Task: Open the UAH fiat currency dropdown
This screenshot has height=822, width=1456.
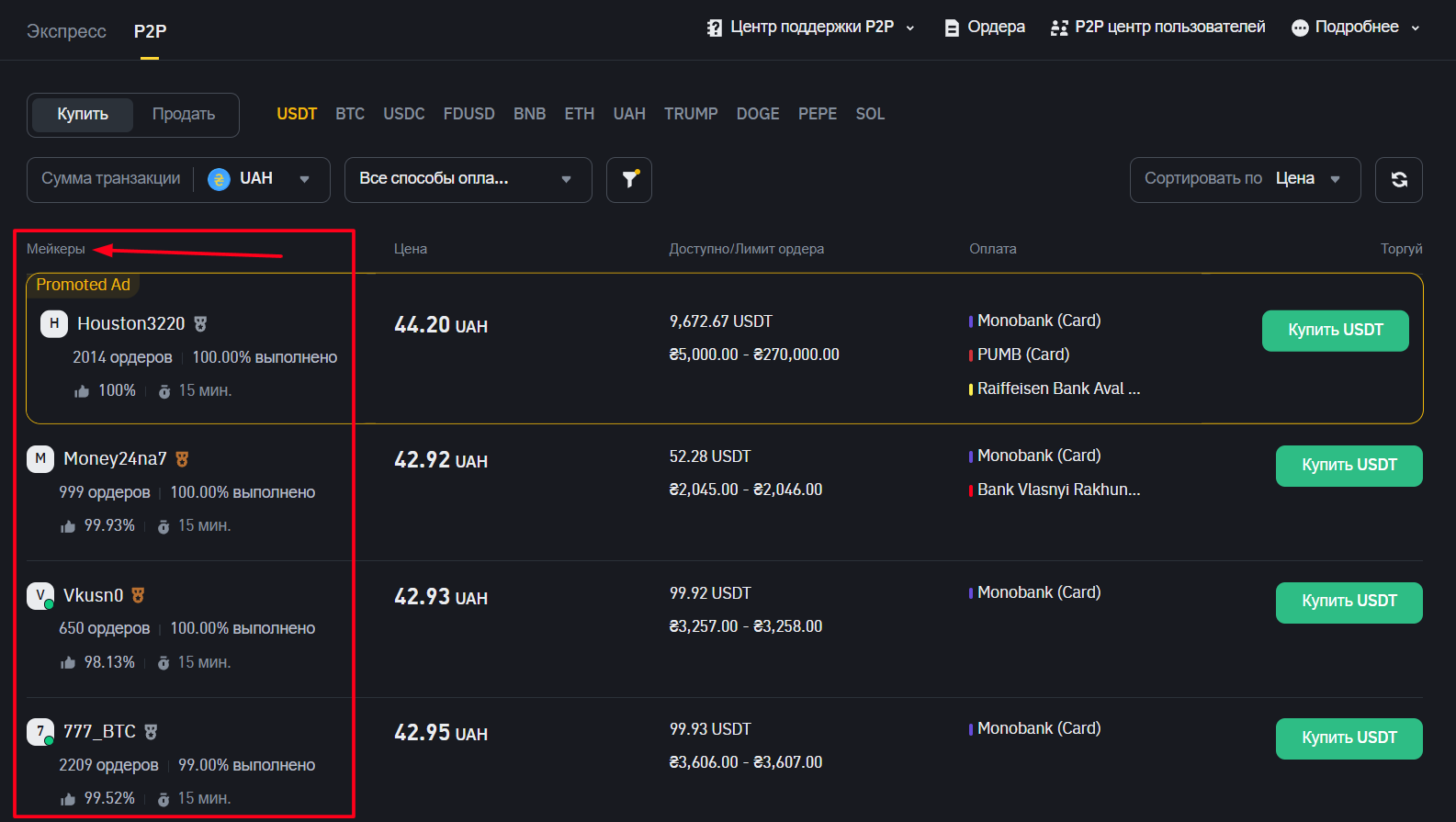Action: tap(261, 179)
